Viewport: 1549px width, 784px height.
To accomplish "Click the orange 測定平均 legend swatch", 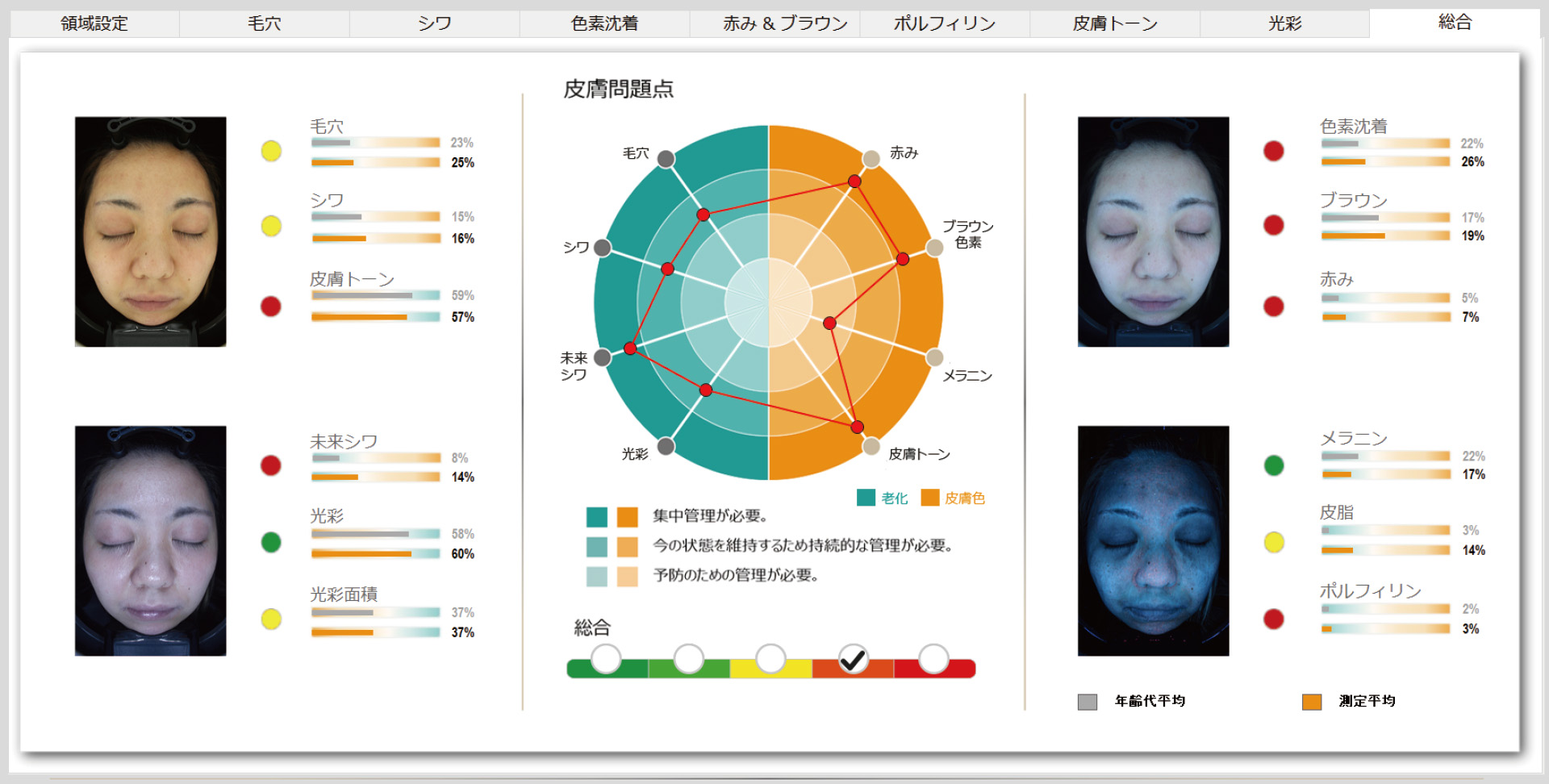I will [x=1312, y=702].
